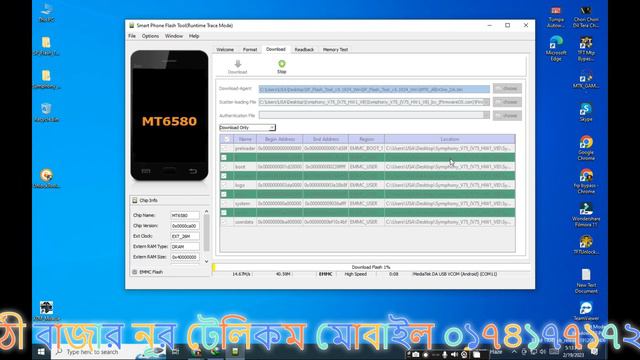
Task: Open the Recycle Bin desktop icon
Action: pos(47,112)
